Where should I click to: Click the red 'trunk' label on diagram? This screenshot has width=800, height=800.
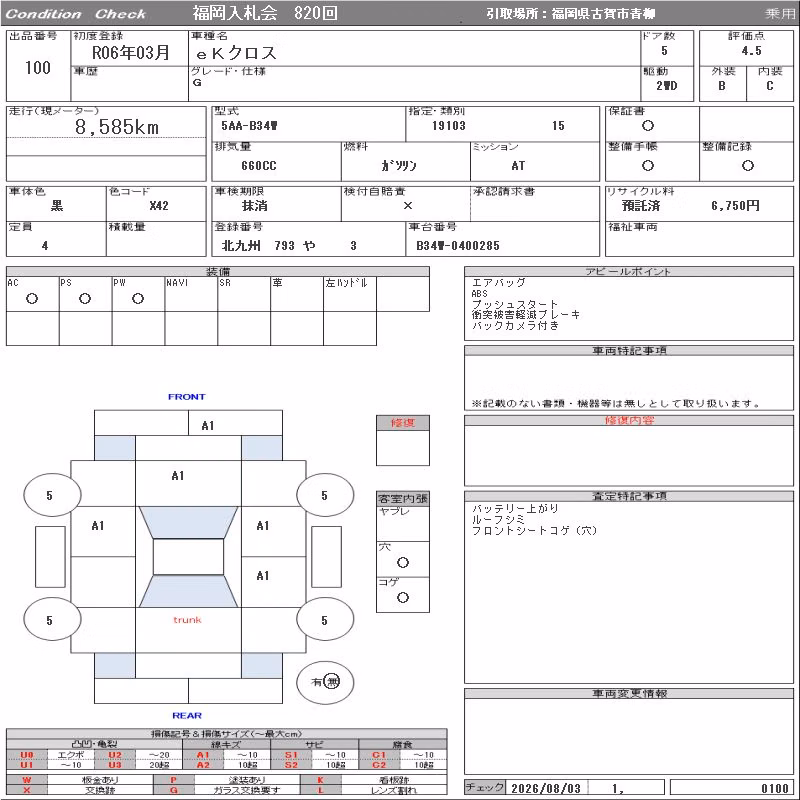tap(187, 620)
